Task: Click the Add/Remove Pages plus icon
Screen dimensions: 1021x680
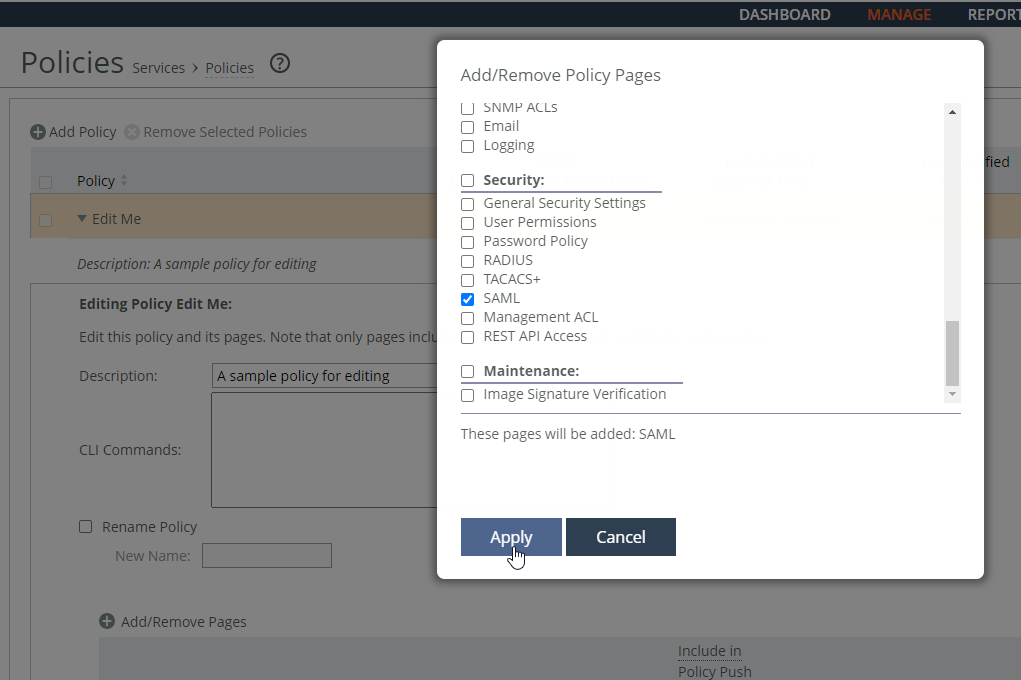Action: (x=107, y=622)
